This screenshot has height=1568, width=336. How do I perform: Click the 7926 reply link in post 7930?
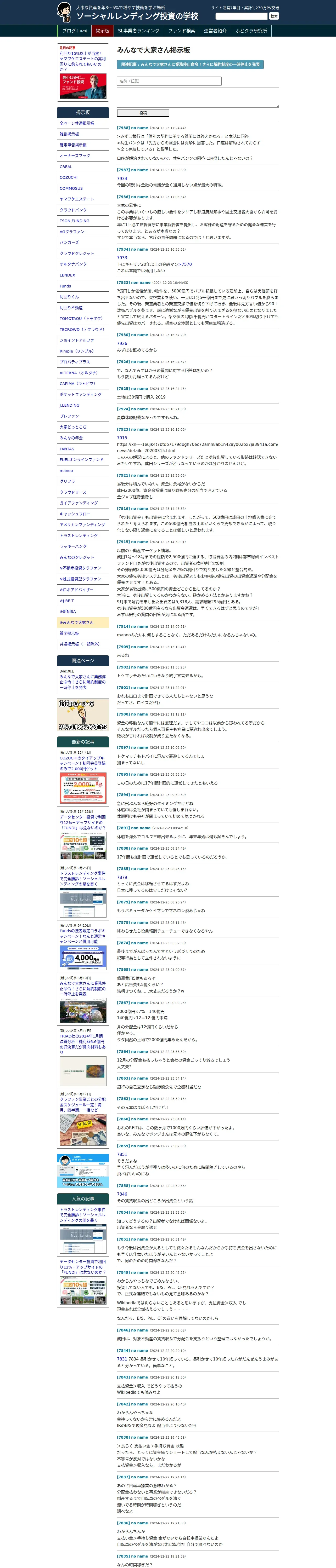click(122, 344)
